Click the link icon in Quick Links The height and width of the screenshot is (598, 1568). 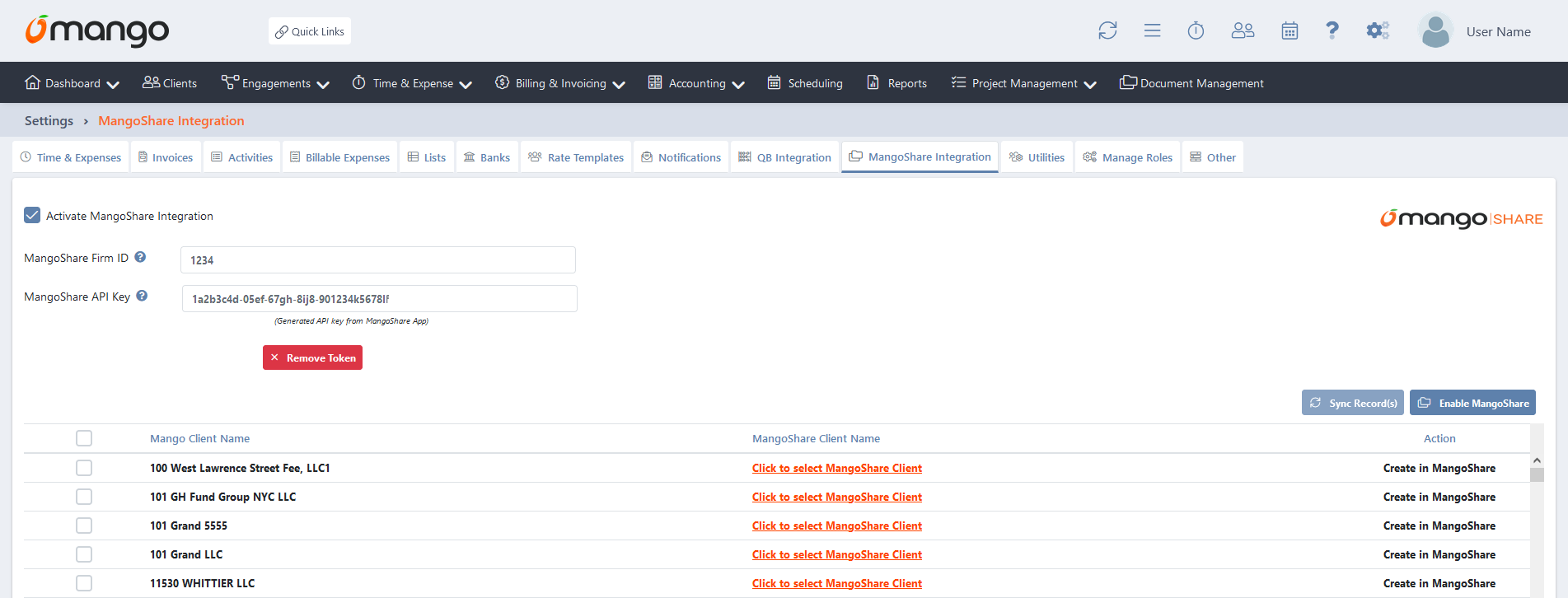pyautogui.click(x=282, y=31)
